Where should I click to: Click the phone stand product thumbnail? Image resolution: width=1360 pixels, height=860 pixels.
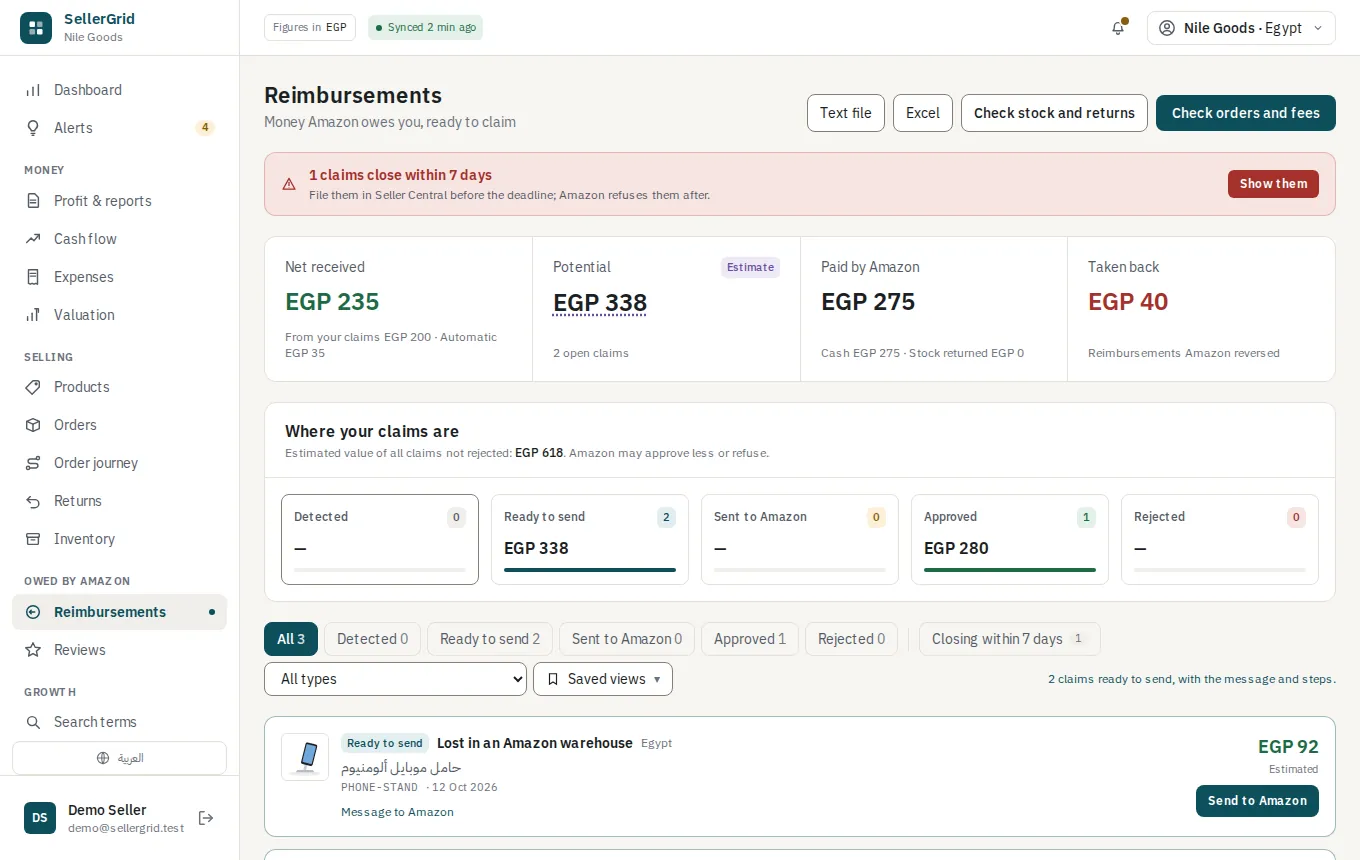(x=305, y=757)
